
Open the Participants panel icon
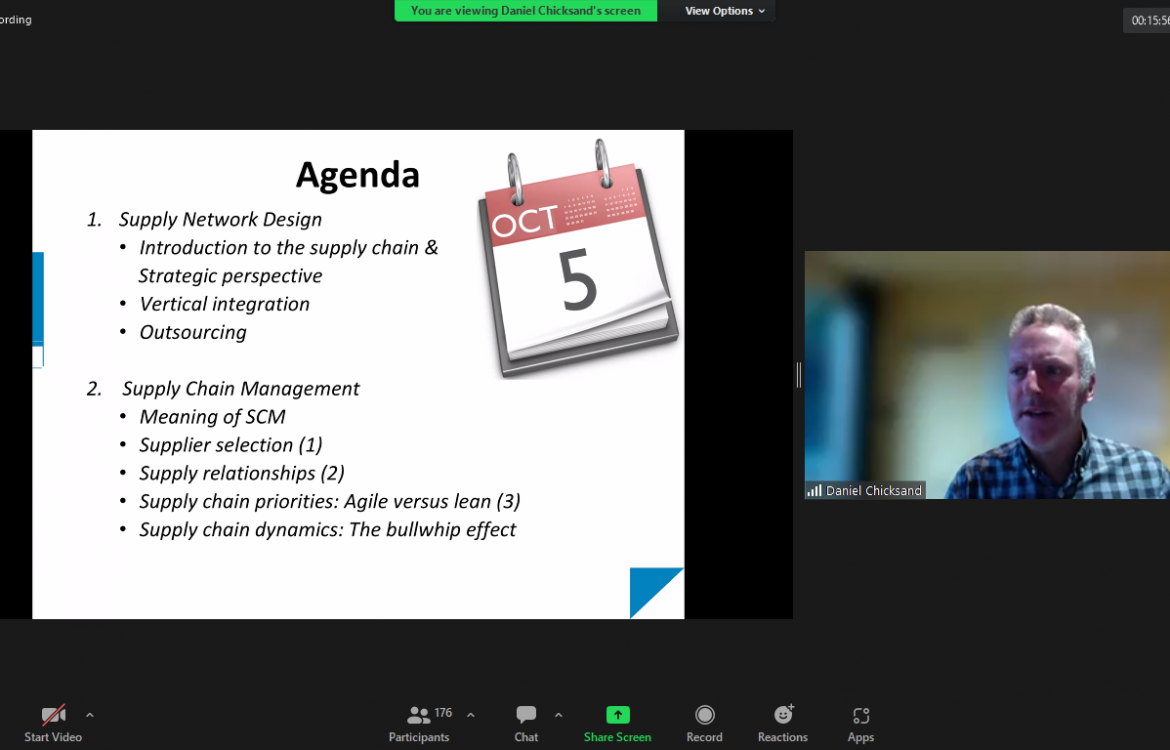click(x=418, y=716)
